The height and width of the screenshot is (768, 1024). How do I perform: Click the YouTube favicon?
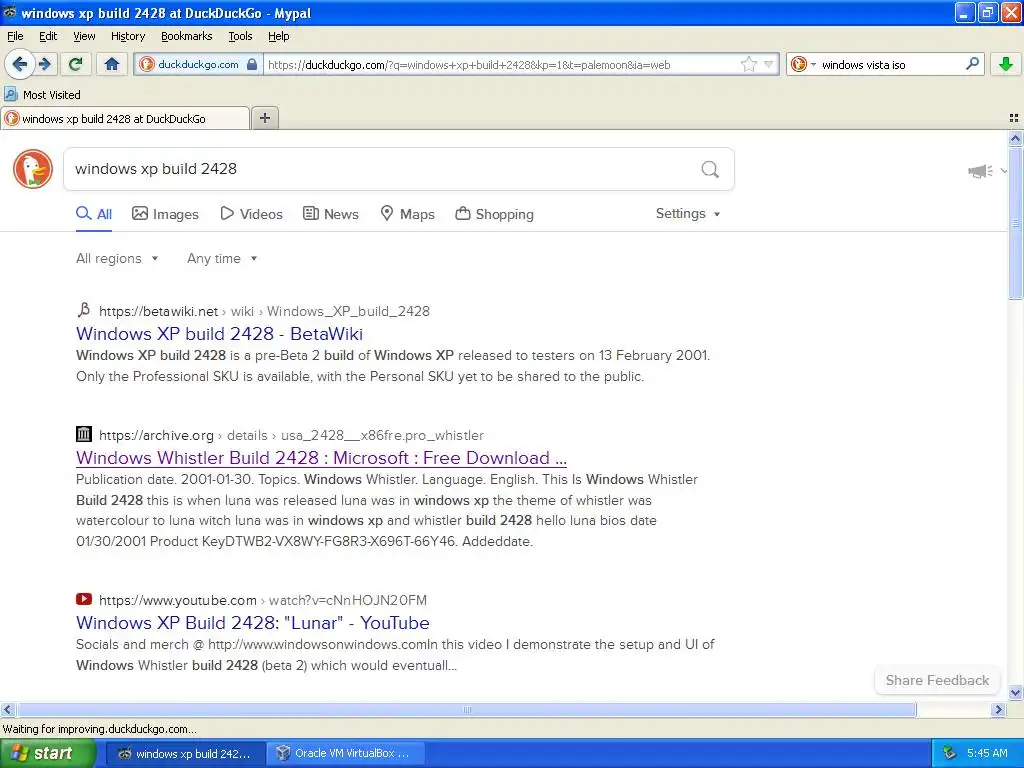click(84, 599)
